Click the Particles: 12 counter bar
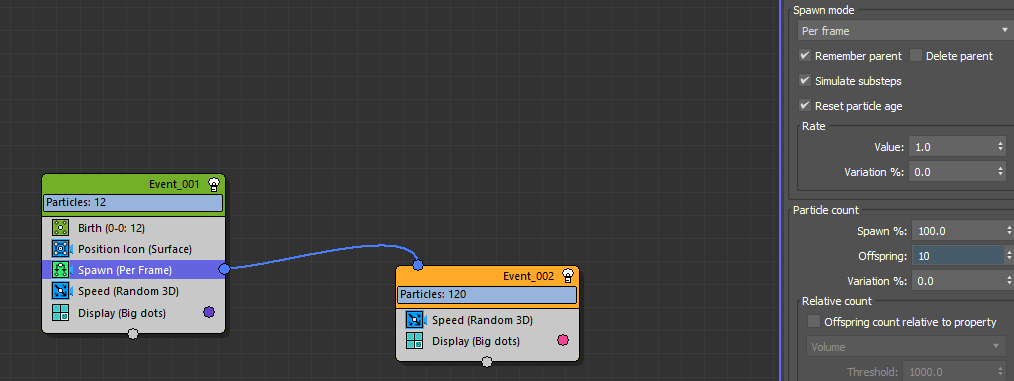The height and width of the screenshot is (381, 1014). click(x=133, y=202)
